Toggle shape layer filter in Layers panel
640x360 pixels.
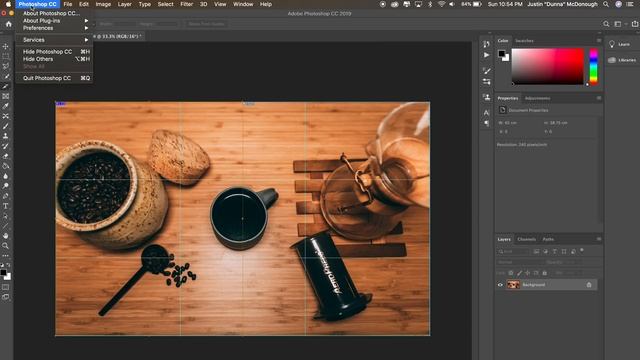click(564, 251)
